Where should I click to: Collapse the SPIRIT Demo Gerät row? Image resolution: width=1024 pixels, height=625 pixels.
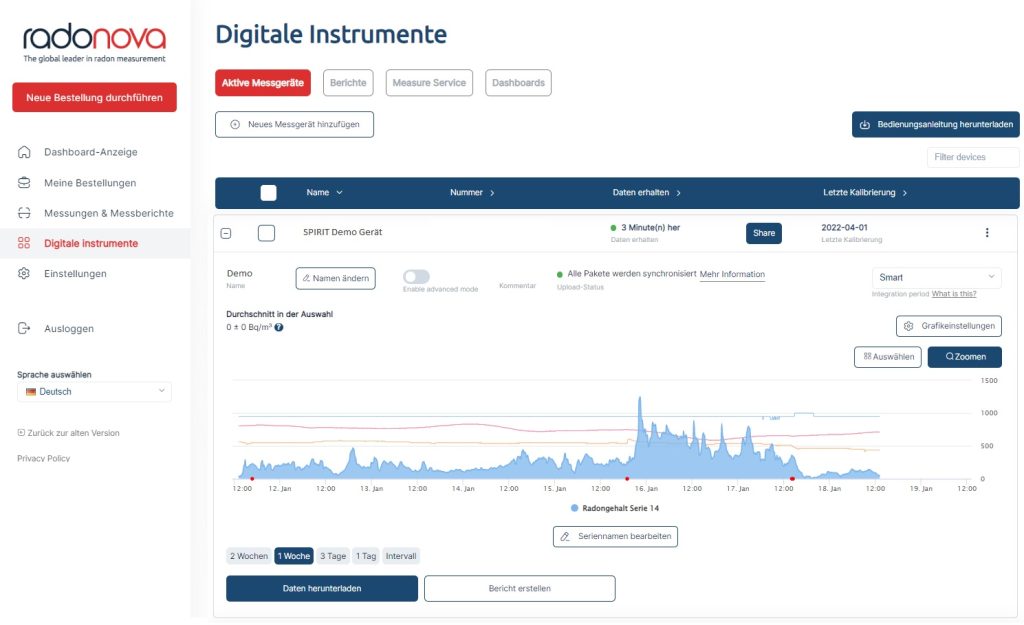point(226,233)
